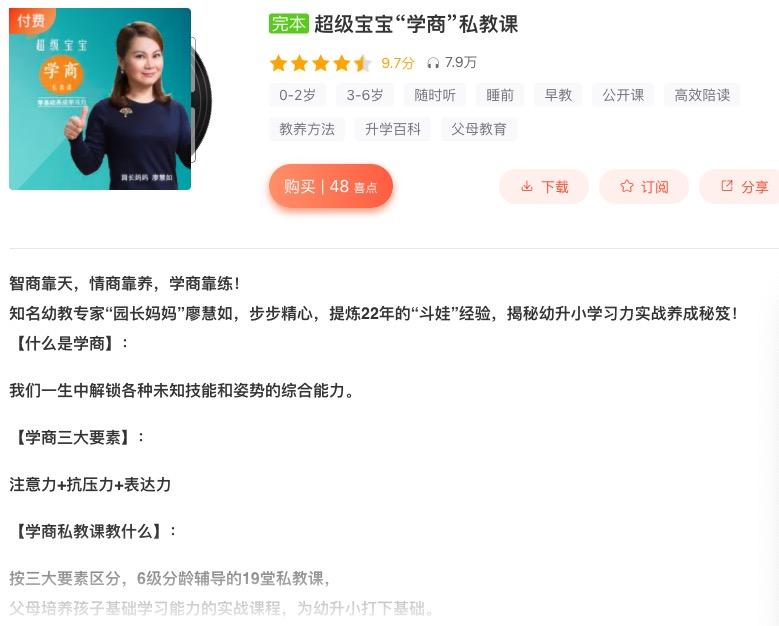Click the green 完本 badge
779x626 pixels.
(289, 24)
